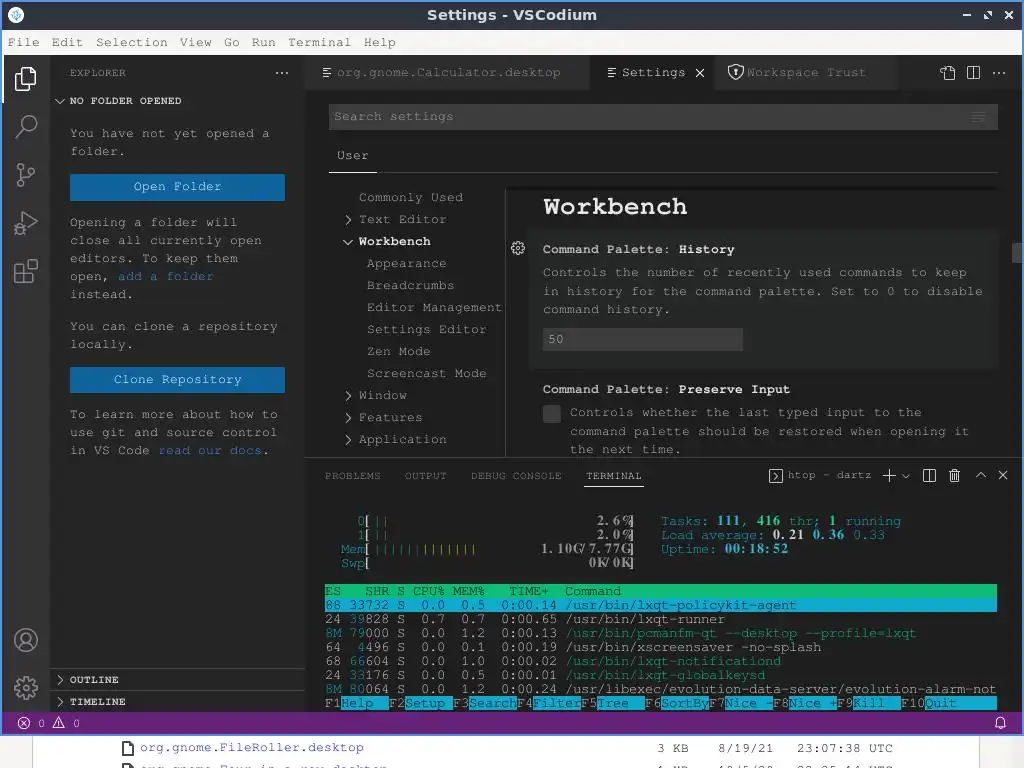Split the terminal panel

929,475
